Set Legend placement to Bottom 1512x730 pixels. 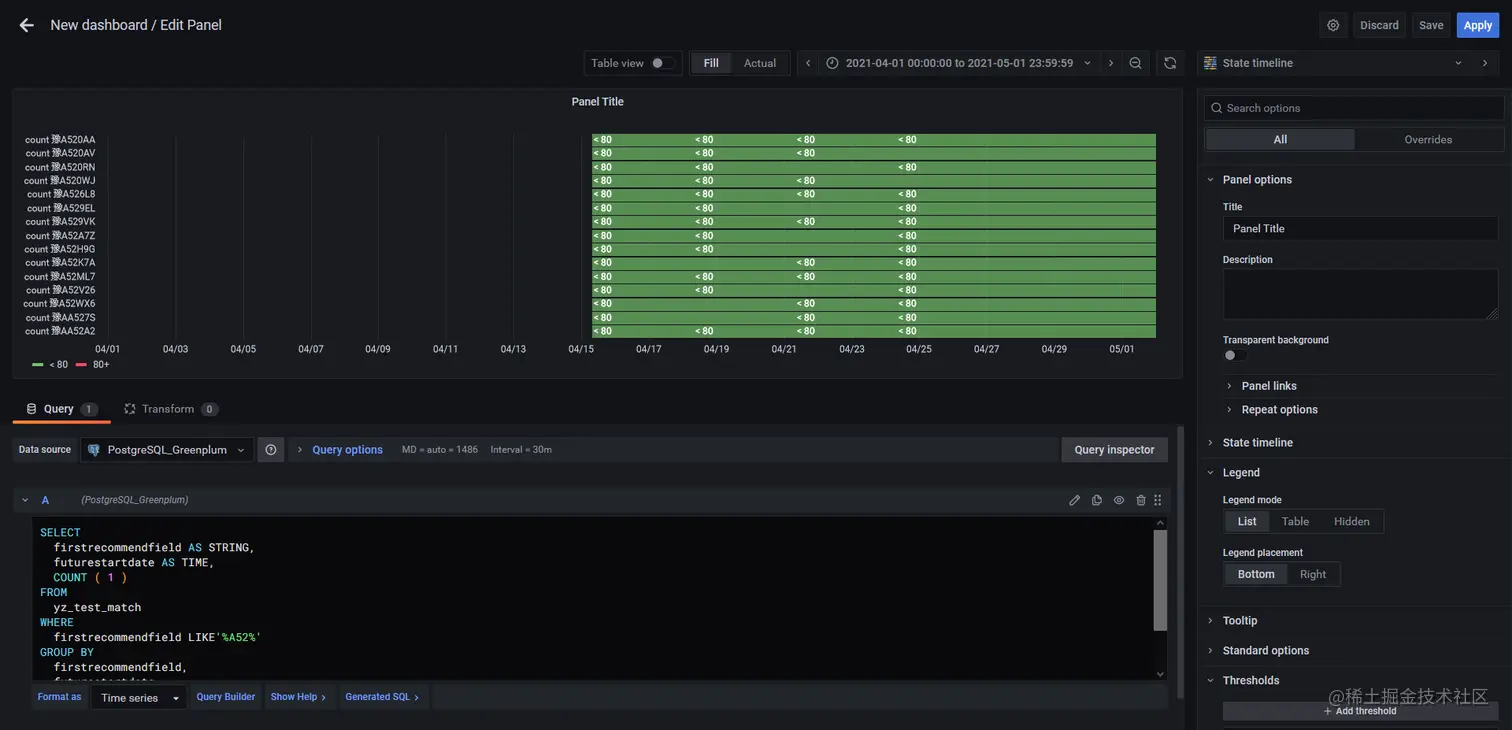(1256, 574)
